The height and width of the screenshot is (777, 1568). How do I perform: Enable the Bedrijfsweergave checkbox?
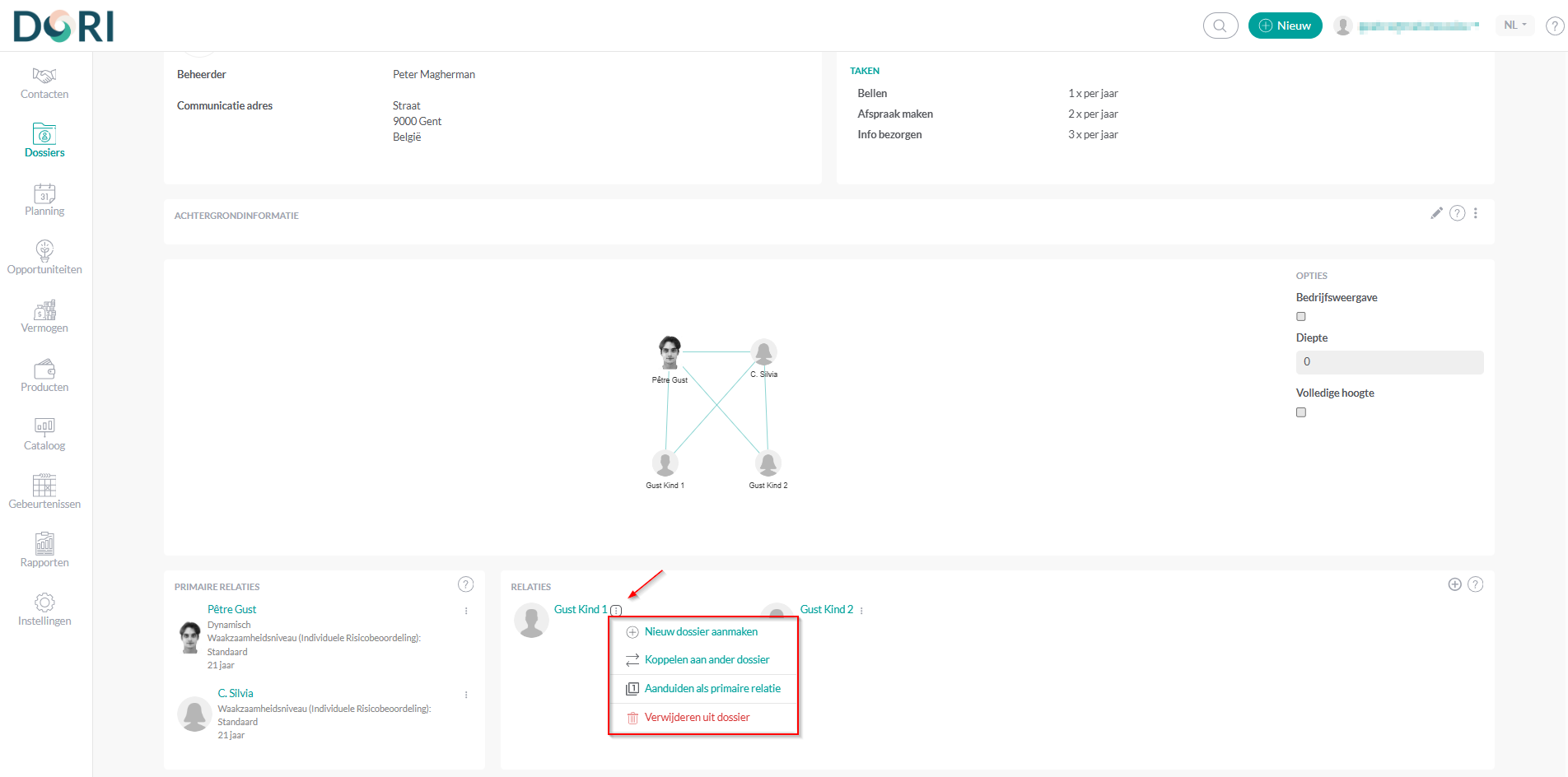point(1301,317)
